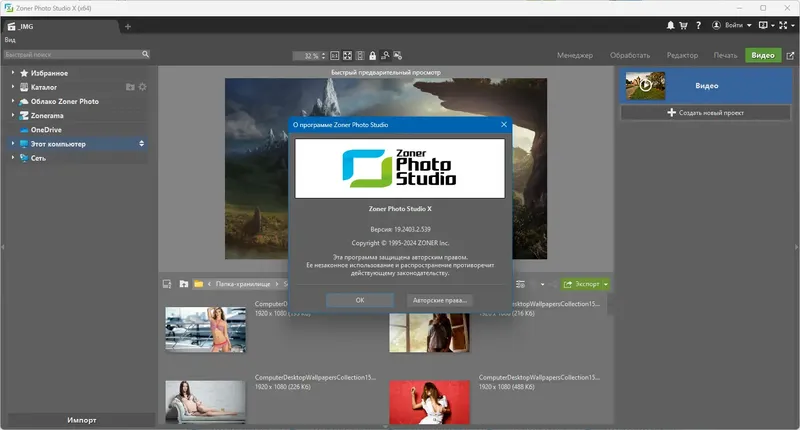Open the fullscreen options dropdown arrow
This screenshot has height=430, width=800.
tap(792, 26)
